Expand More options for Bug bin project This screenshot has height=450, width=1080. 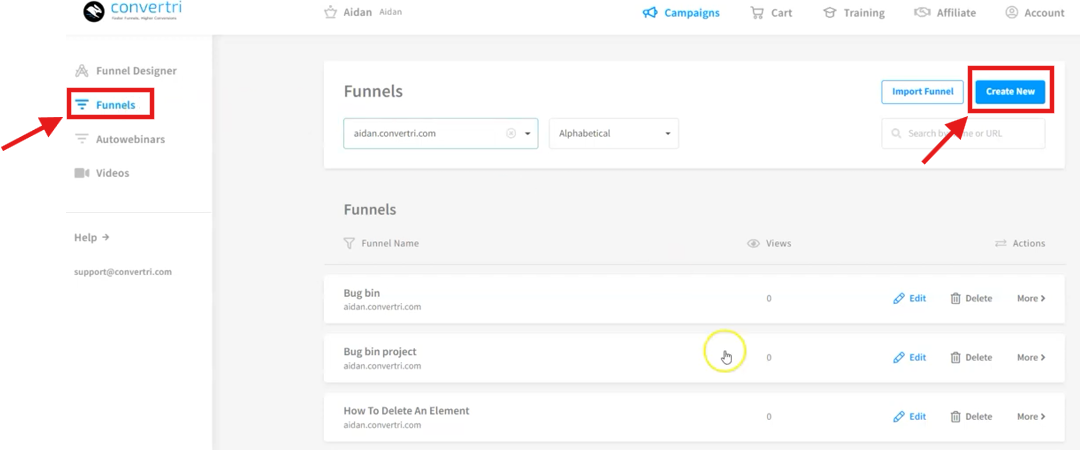(1031, 357)
